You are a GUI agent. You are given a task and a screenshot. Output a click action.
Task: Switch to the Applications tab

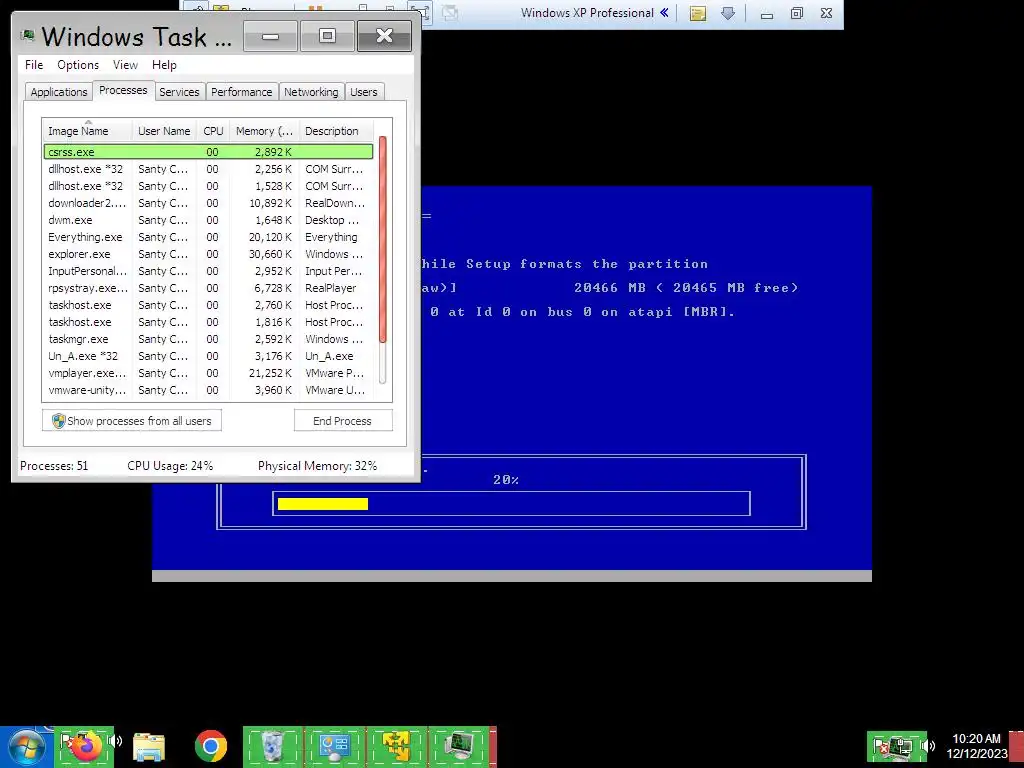(59, 91)
